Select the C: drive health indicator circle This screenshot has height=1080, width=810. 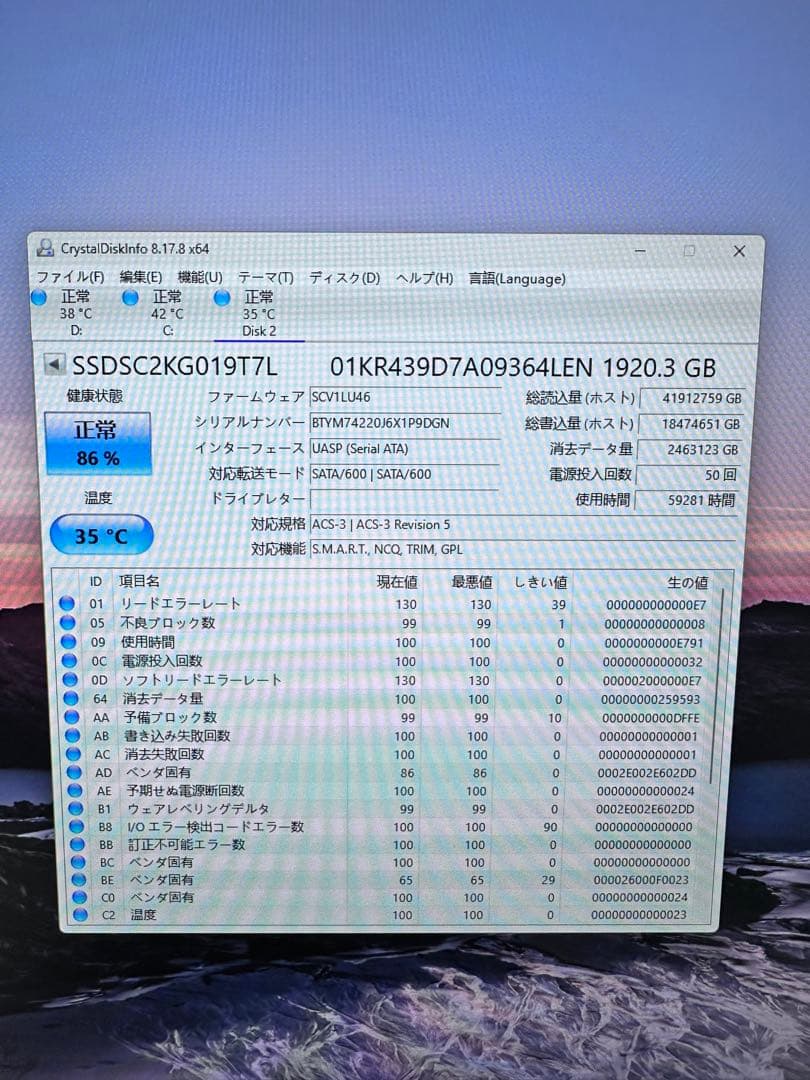132,296
